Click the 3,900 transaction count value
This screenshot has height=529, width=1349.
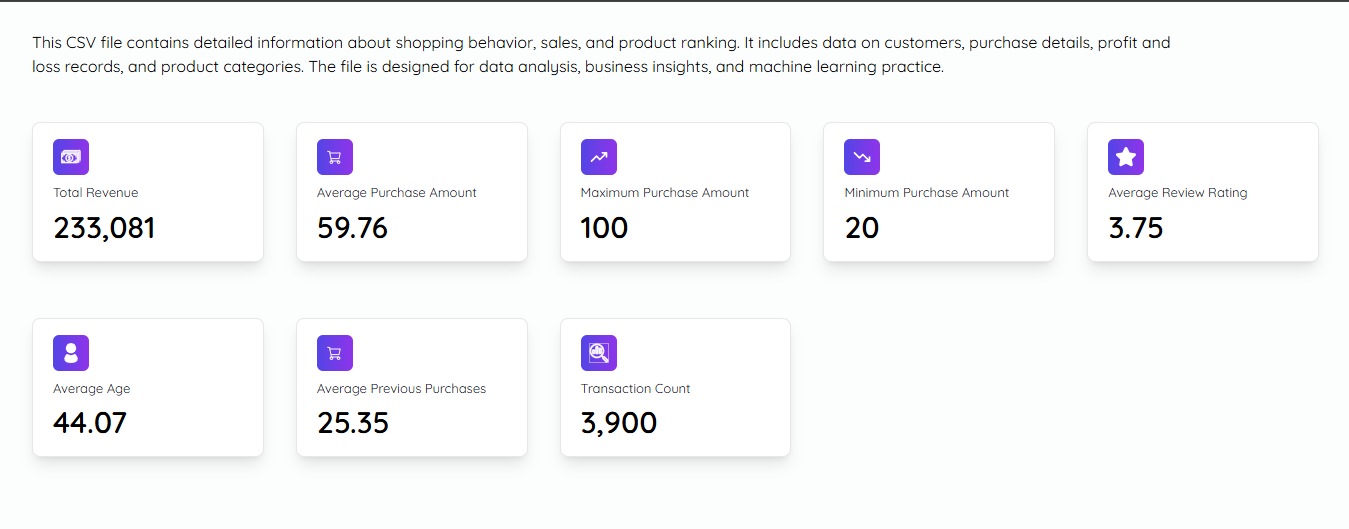(x=619, y=423)
